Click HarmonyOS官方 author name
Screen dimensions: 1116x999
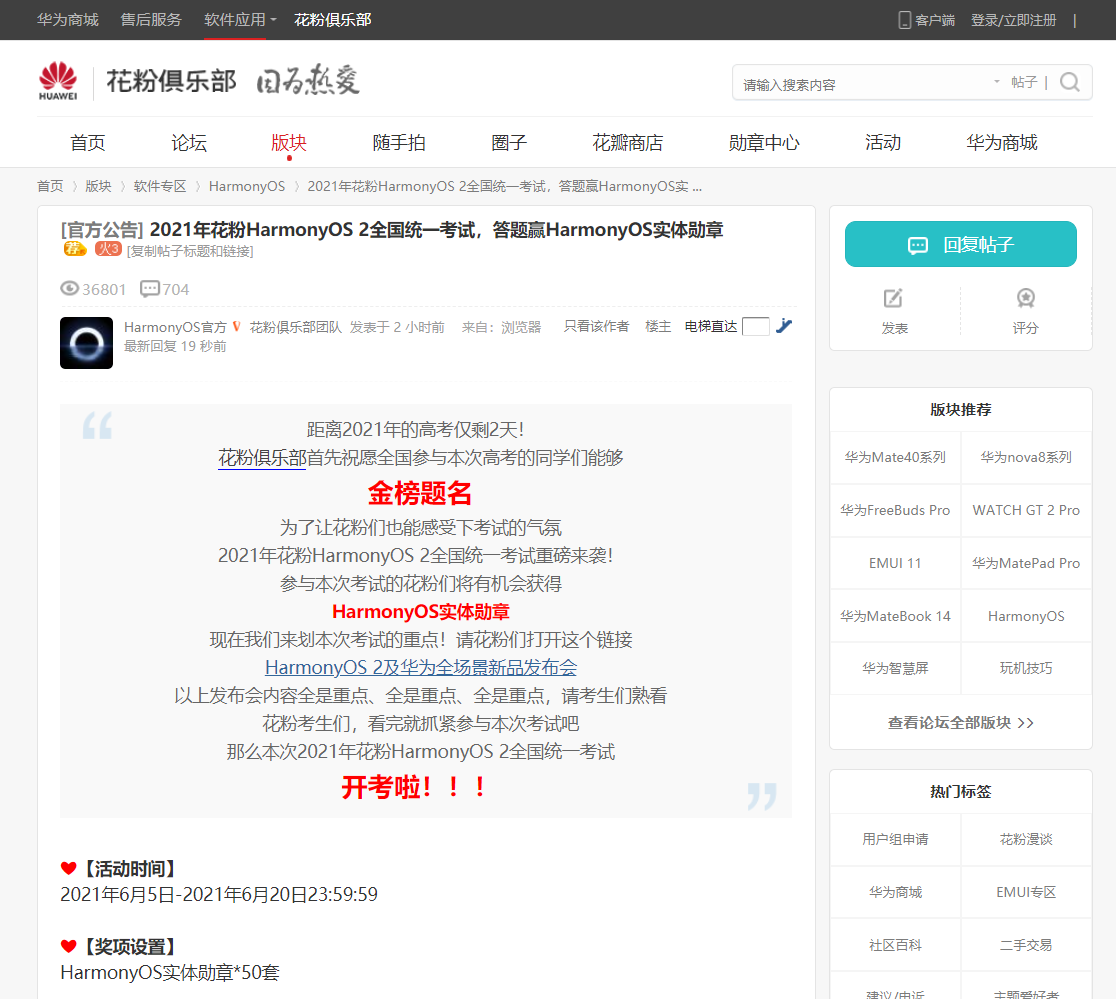pyautogui.click(x=175, y=327)
